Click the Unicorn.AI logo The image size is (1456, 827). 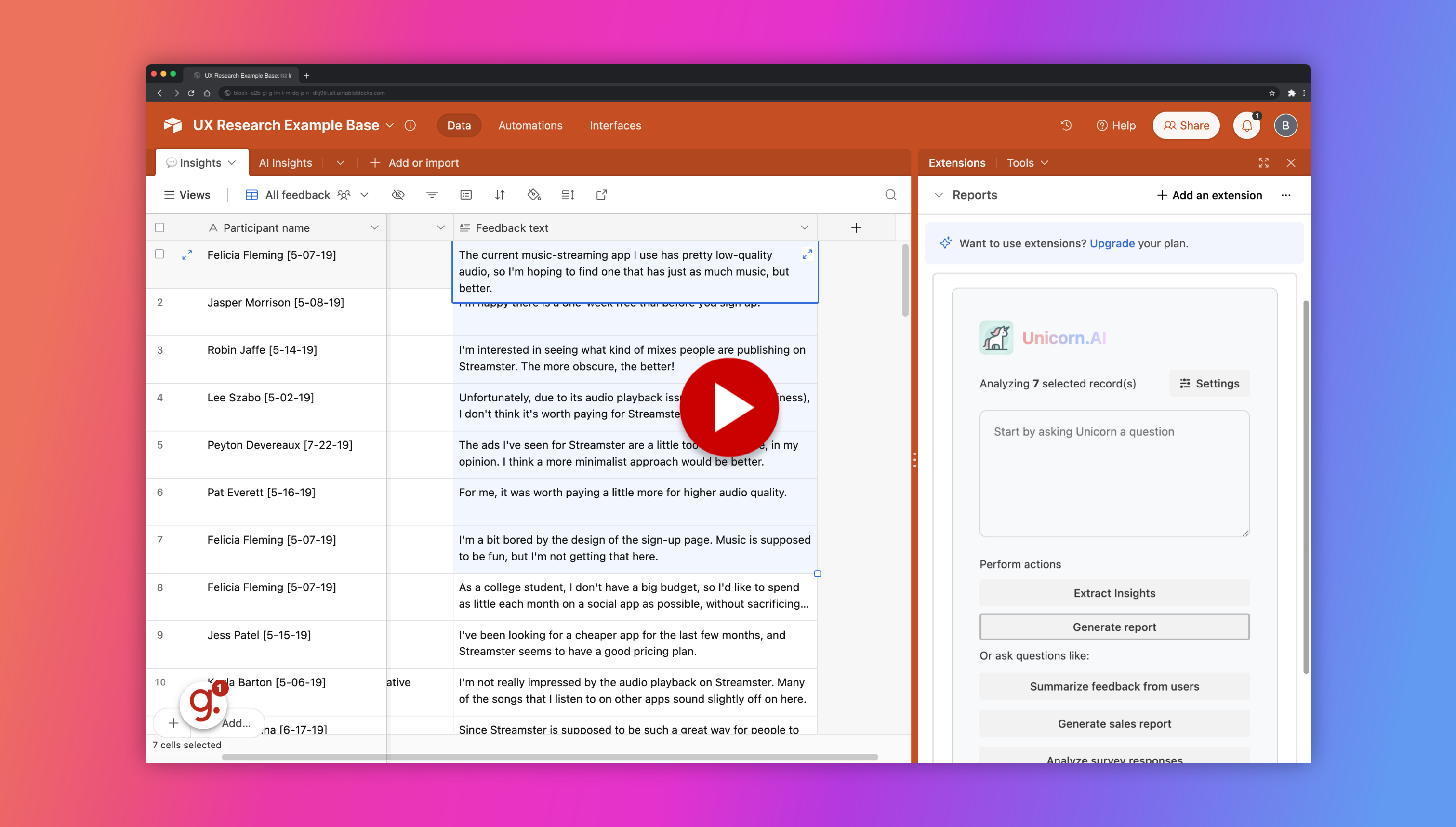pyautogui.click(x=996, y=337)
